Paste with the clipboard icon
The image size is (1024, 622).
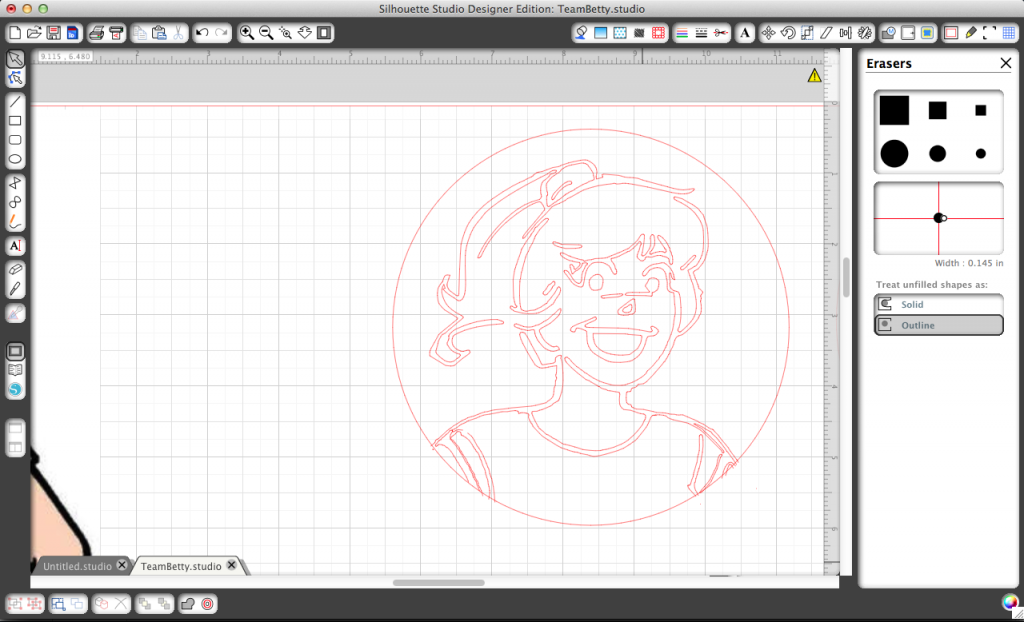[x=159, y=33]
